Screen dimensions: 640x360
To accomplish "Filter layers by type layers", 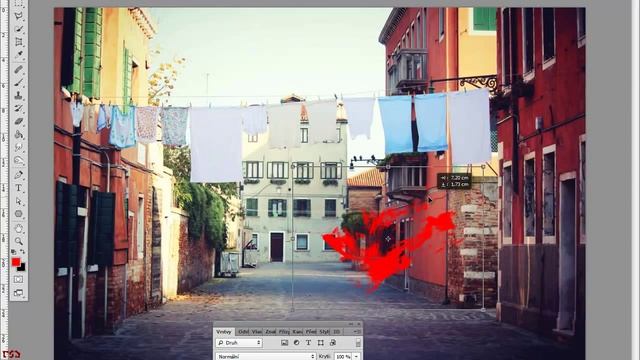I will point(309,343).
